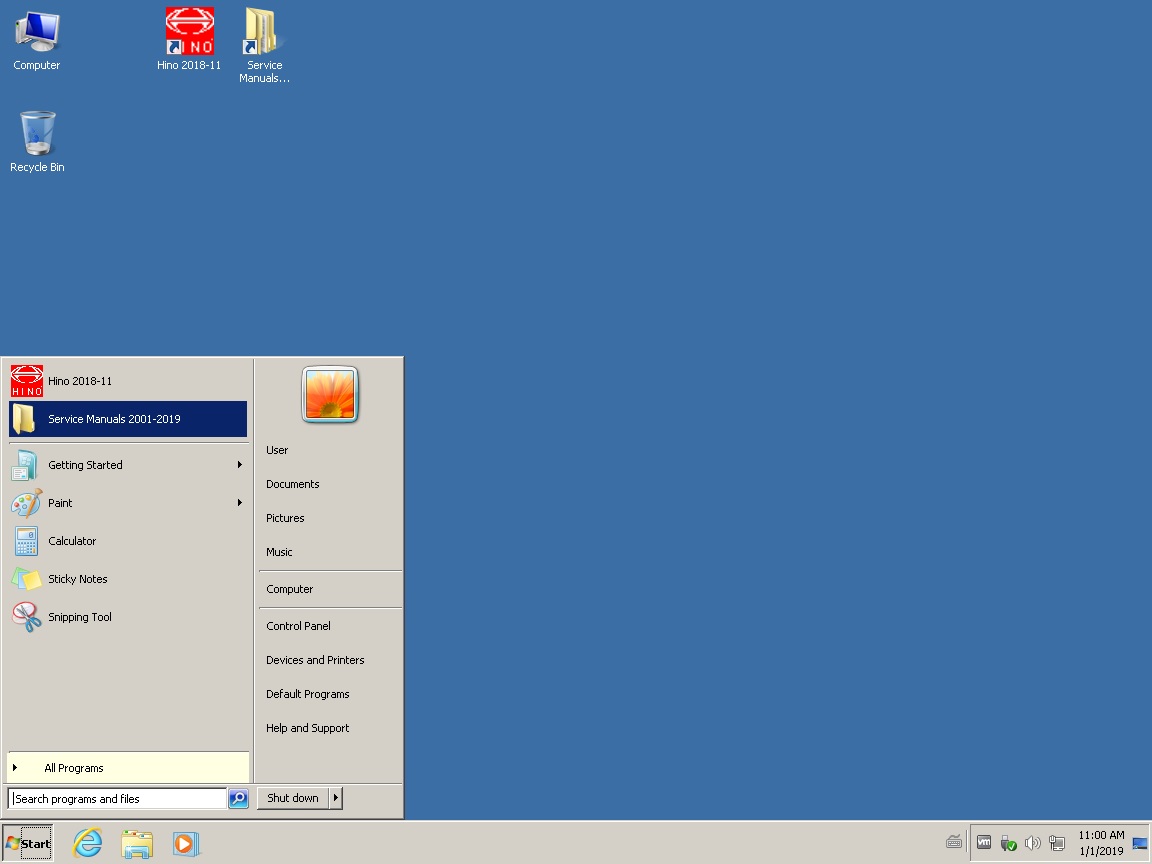This screenshot has height=864, width=1152.
Task: Launch Internet Explorer from the taskbar
Action: pyautogui.click(x=88, y=843)
